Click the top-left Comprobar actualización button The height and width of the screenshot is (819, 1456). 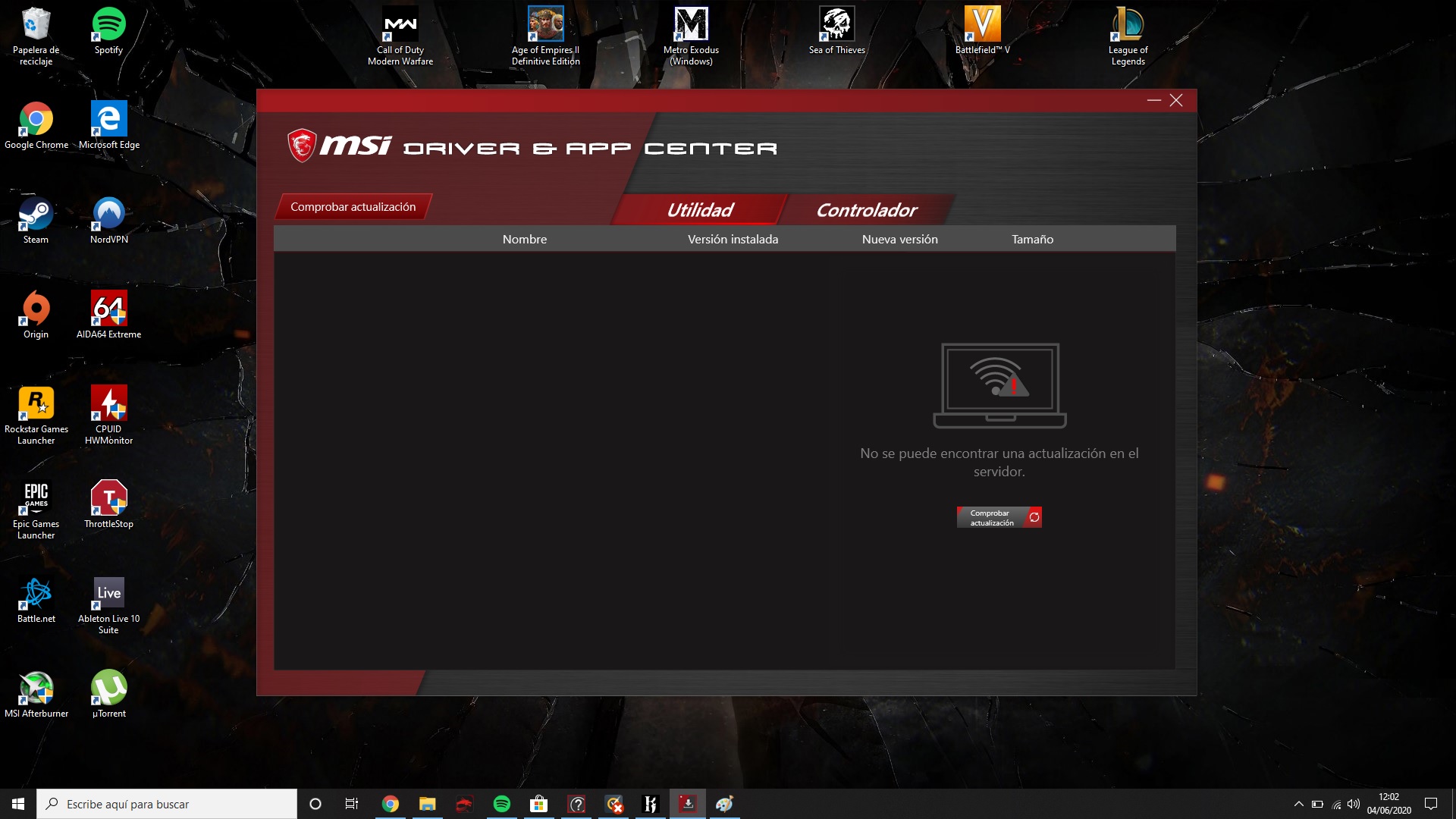tap(353, 206)
